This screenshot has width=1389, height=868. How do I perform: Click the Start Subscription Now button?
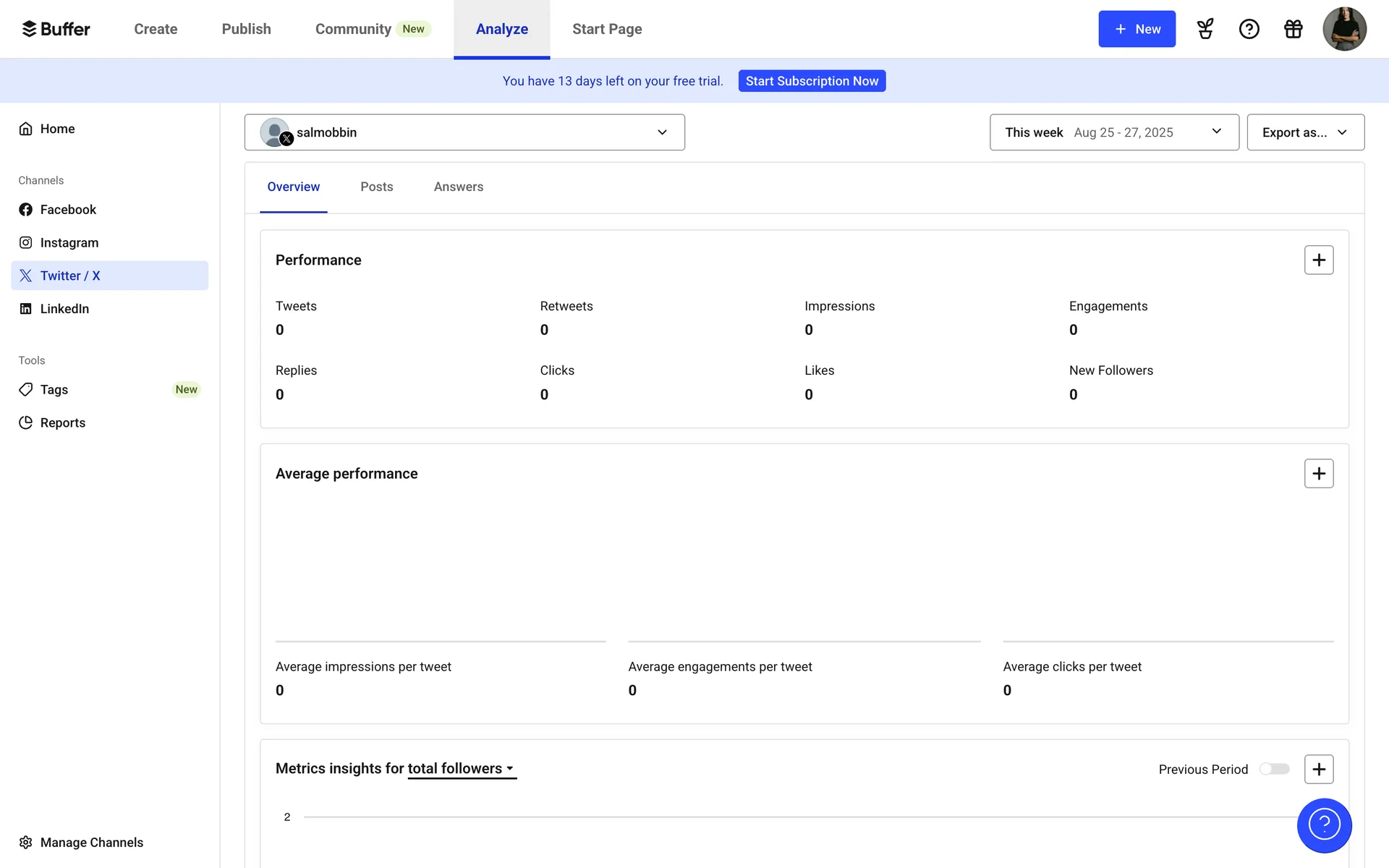pos(812,81)
